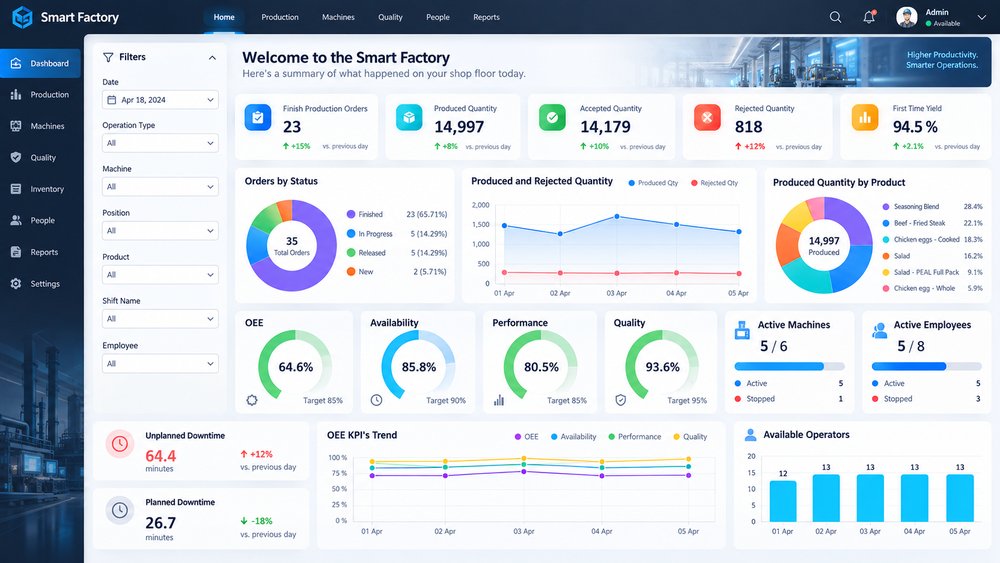Open the Employee filter dropdown

(160, 363)
